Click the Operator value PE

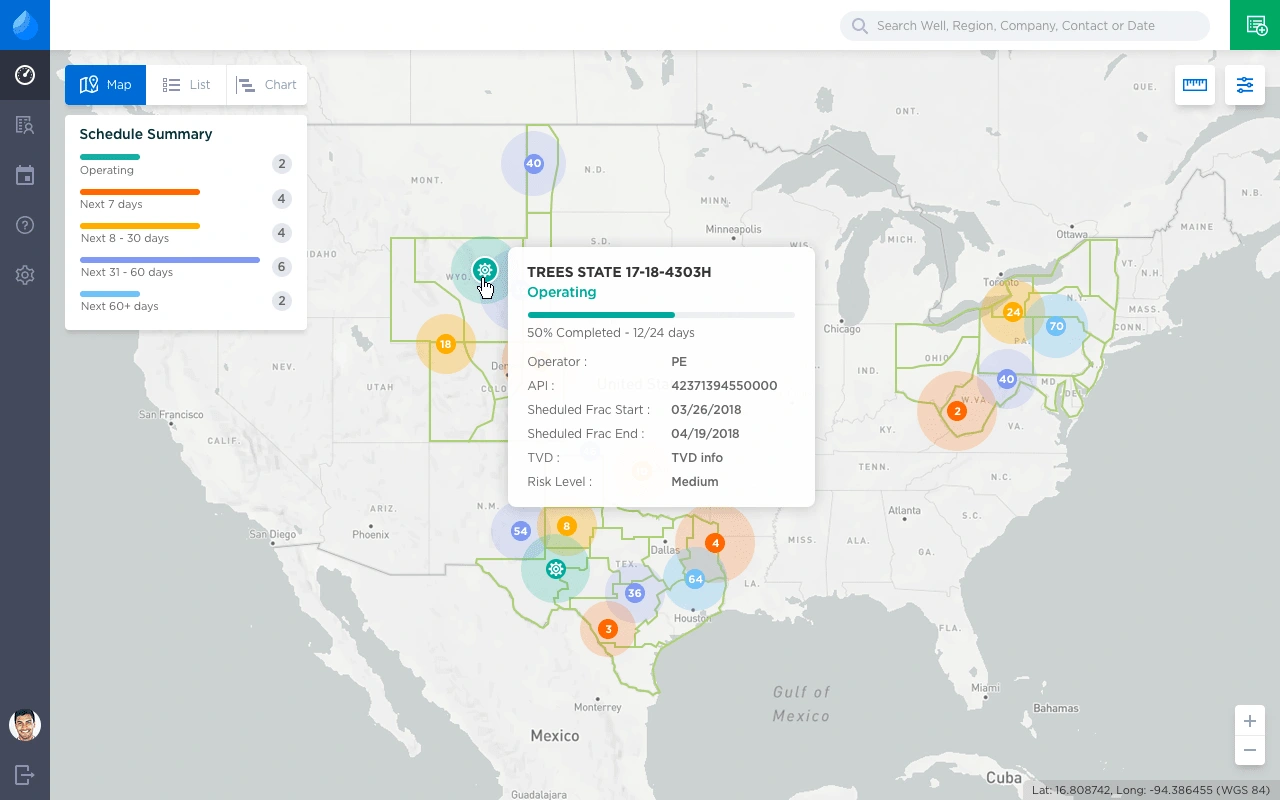tap(679, 362)
